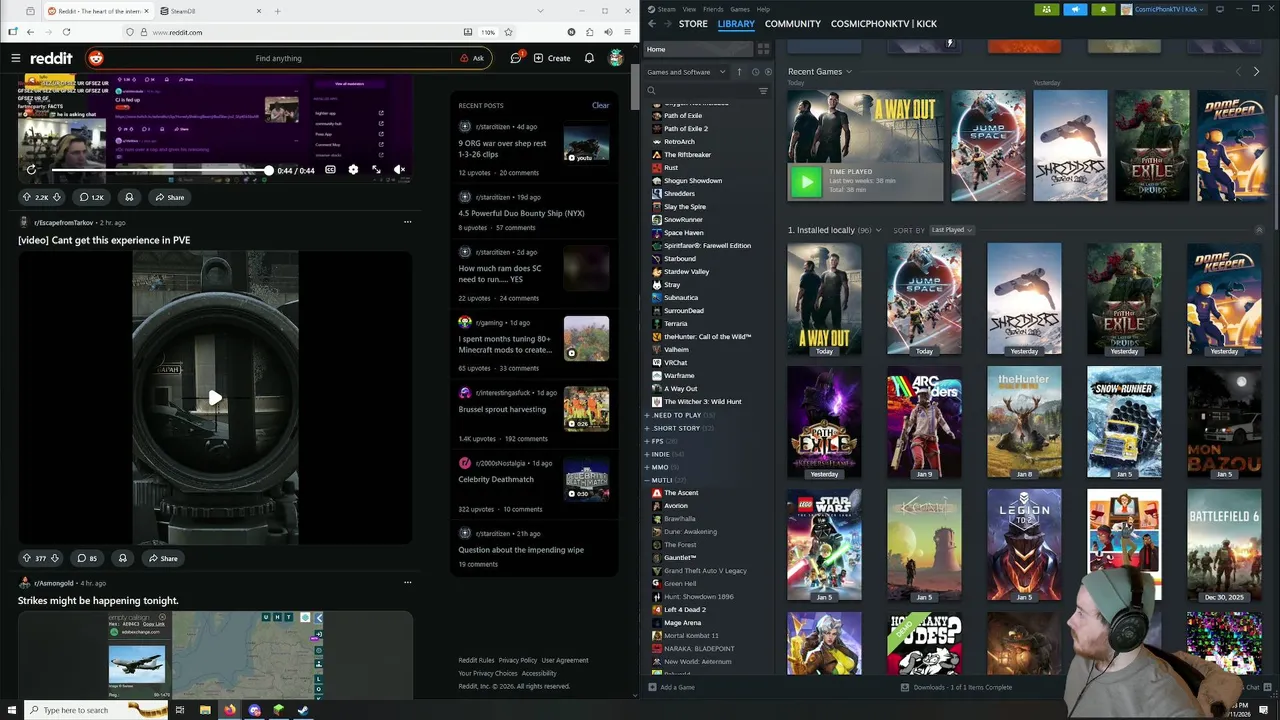The width and height of the screenshot is (1280, 720).
Task: Switch Steam library to collections grid view
Action: tap(763, 49)
